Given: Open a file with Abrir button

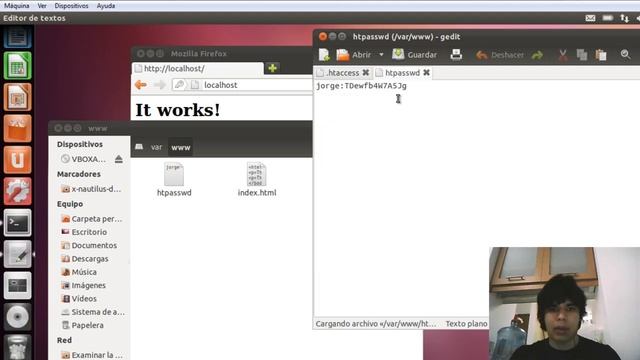Looking at the screenshot, I should click(353, 55).
